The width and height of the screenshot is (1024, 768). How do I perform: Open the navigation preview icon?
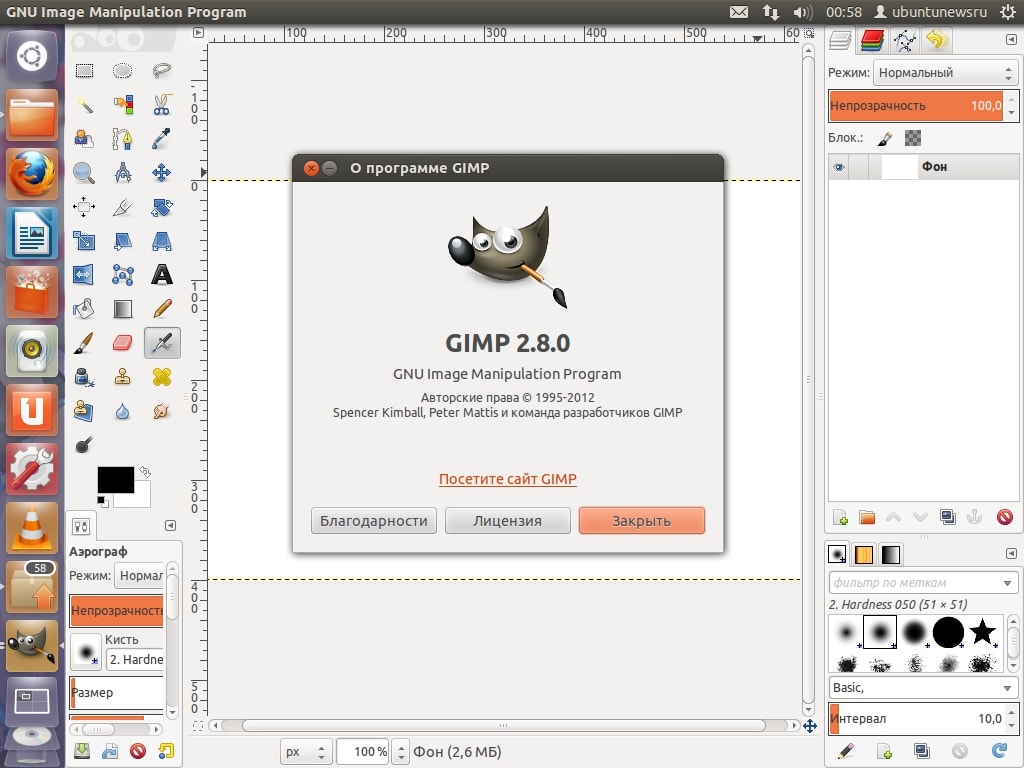(x=810, y=726)
